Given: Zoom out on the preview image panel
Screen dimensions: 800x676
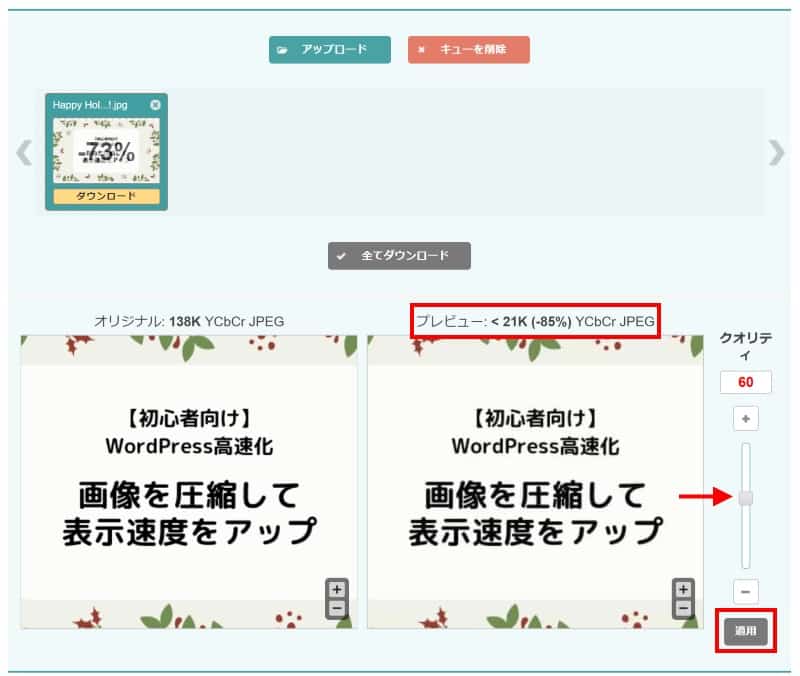Looking at the screenshot, I should point(683,607).
